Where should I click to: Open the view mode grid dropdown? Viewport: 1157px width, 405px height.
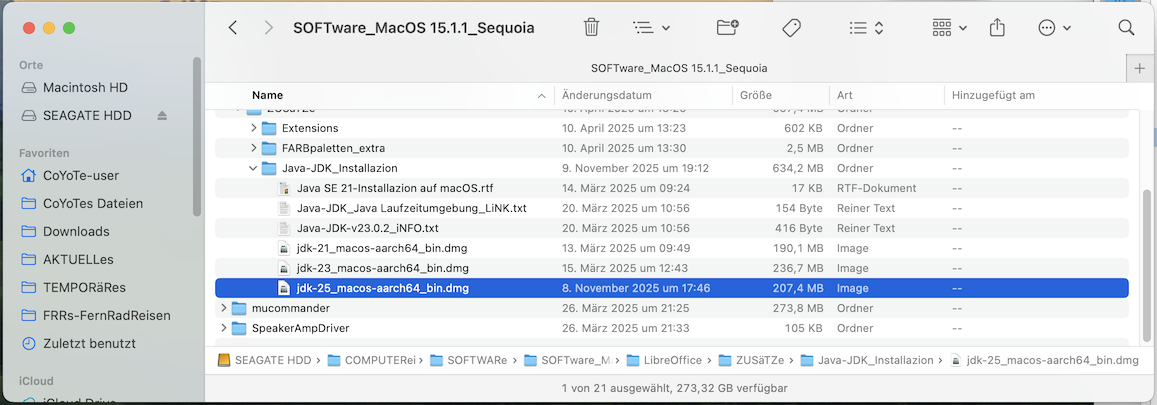948,28
